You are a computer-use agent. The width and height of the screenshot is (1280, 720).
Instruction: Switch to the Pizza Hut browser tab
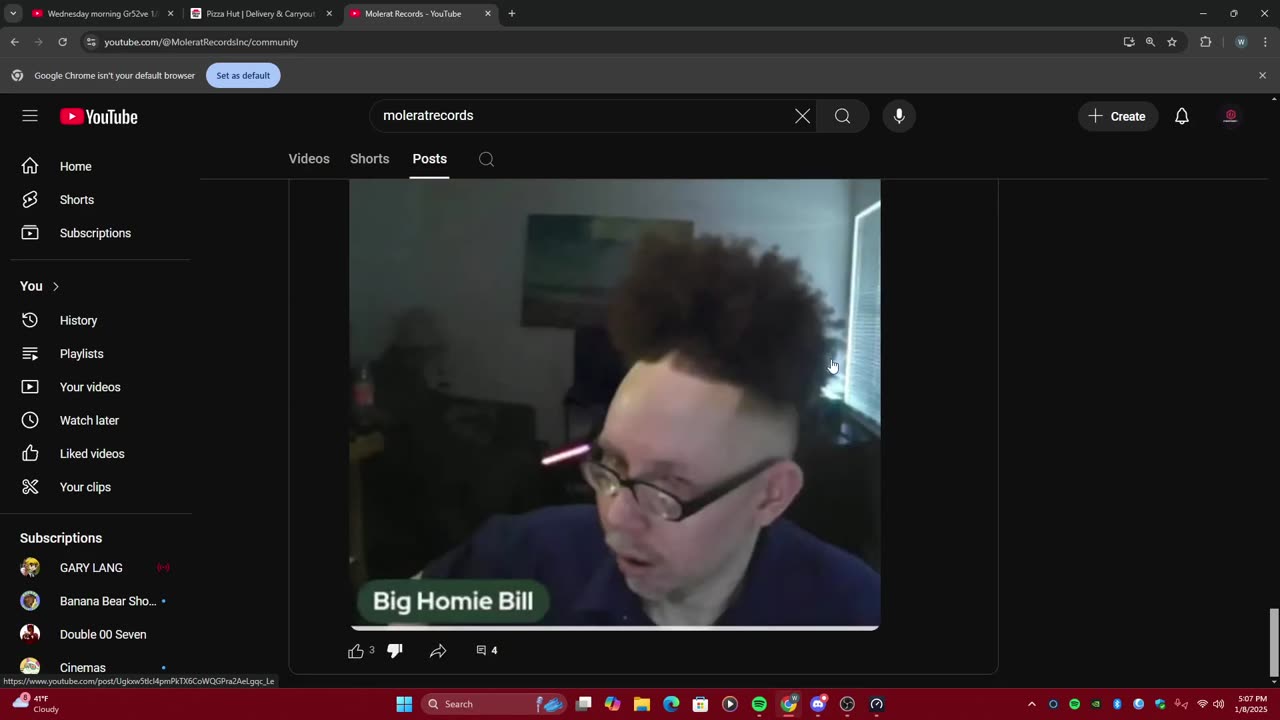pos(260,14)
